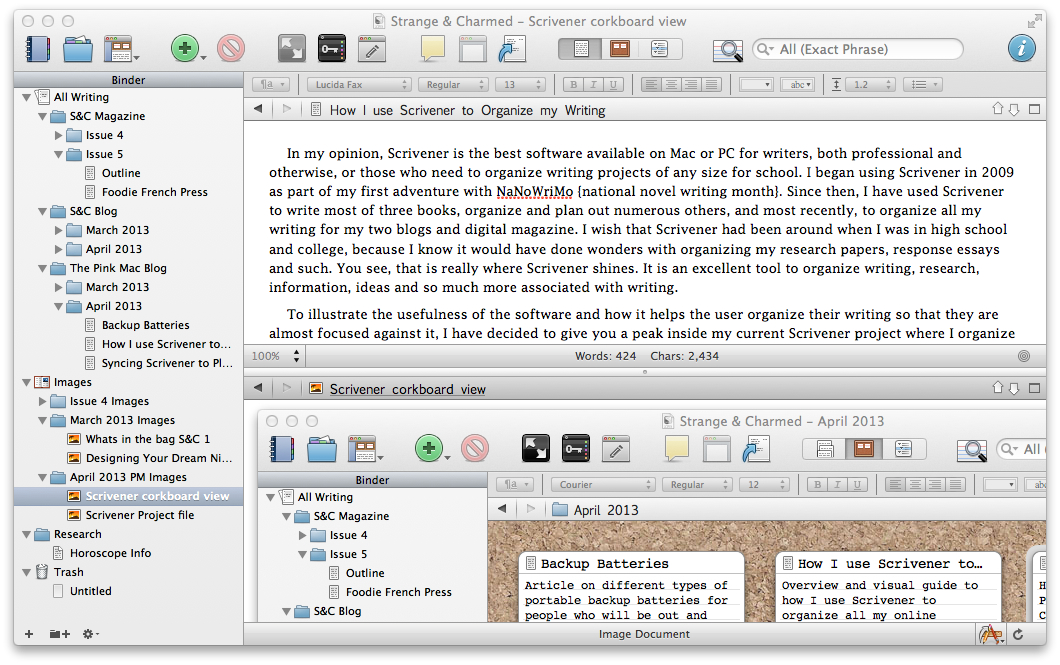Collapse the Issue 5 folder
Image resolution: width=1060 pixels, height=665 pixels.
click(59, 155)
